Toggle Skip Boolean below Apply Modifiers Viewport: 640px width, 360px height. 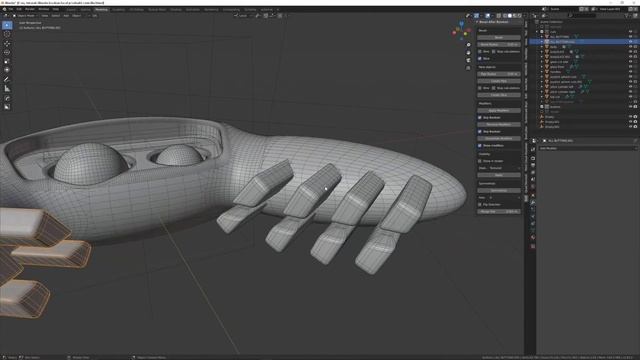click(480, 118)
